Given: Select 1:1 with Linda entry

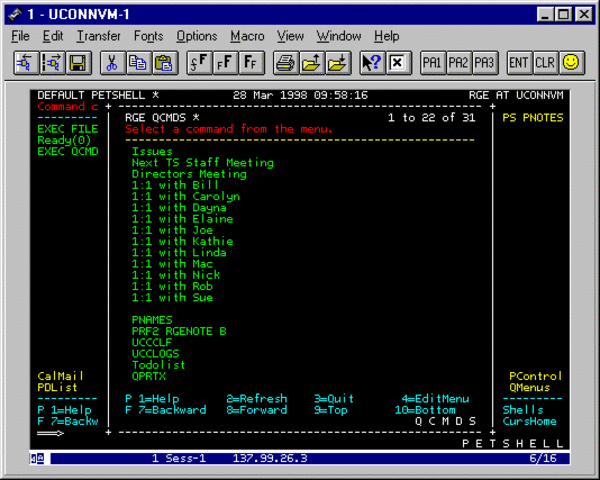Looking at the screenshot, I should coord(179,253).
